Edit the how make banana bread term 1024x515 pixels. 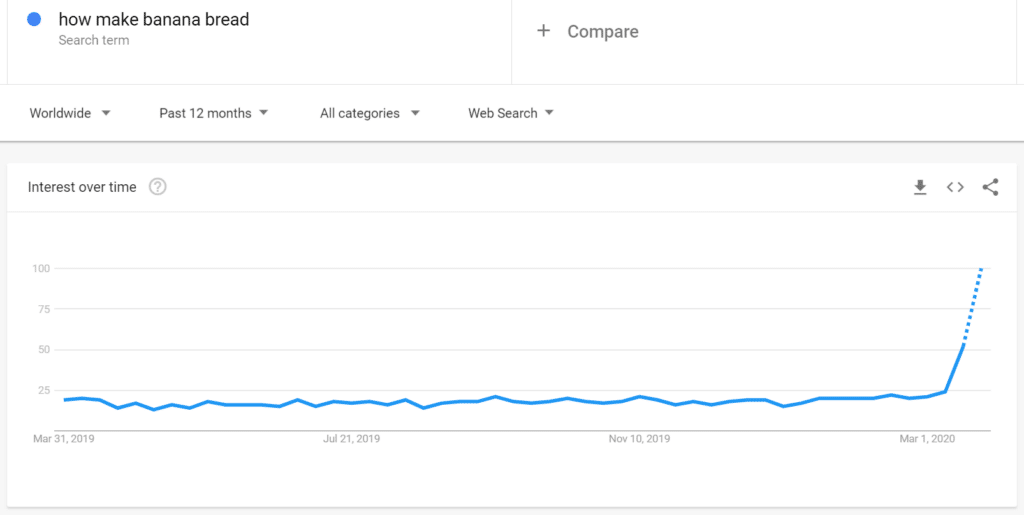[154, 20]
